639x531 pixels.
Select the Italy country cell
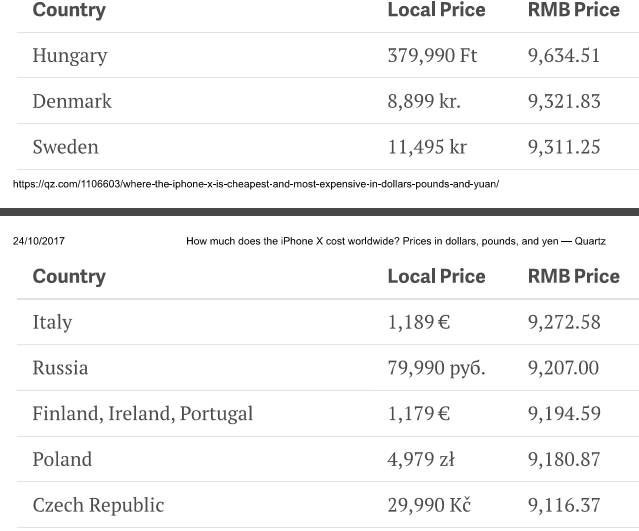[x=52, y=323]
